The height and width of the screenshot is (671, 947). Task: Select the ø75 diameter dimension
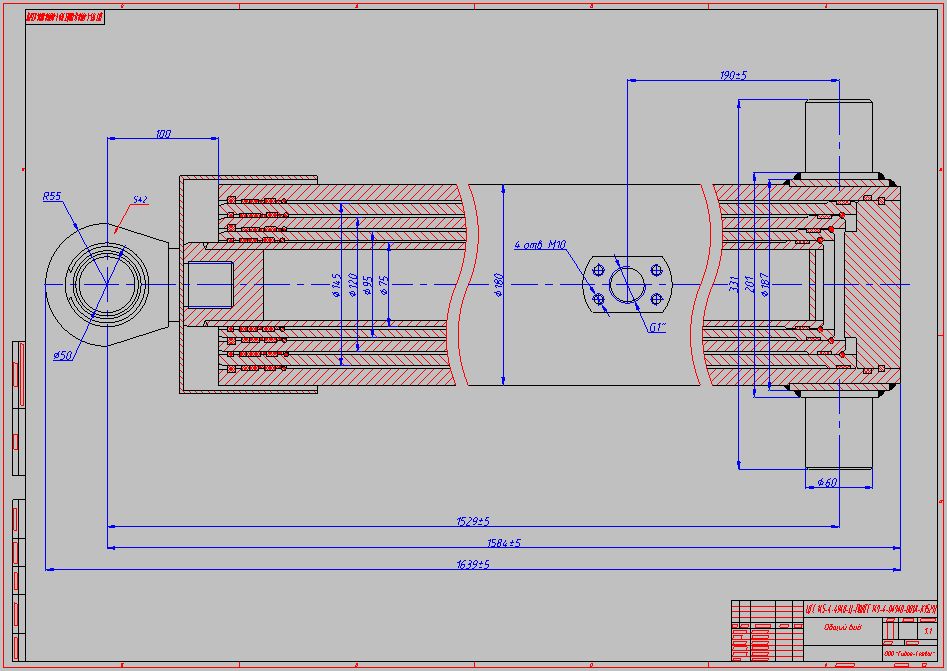(384, 287)
